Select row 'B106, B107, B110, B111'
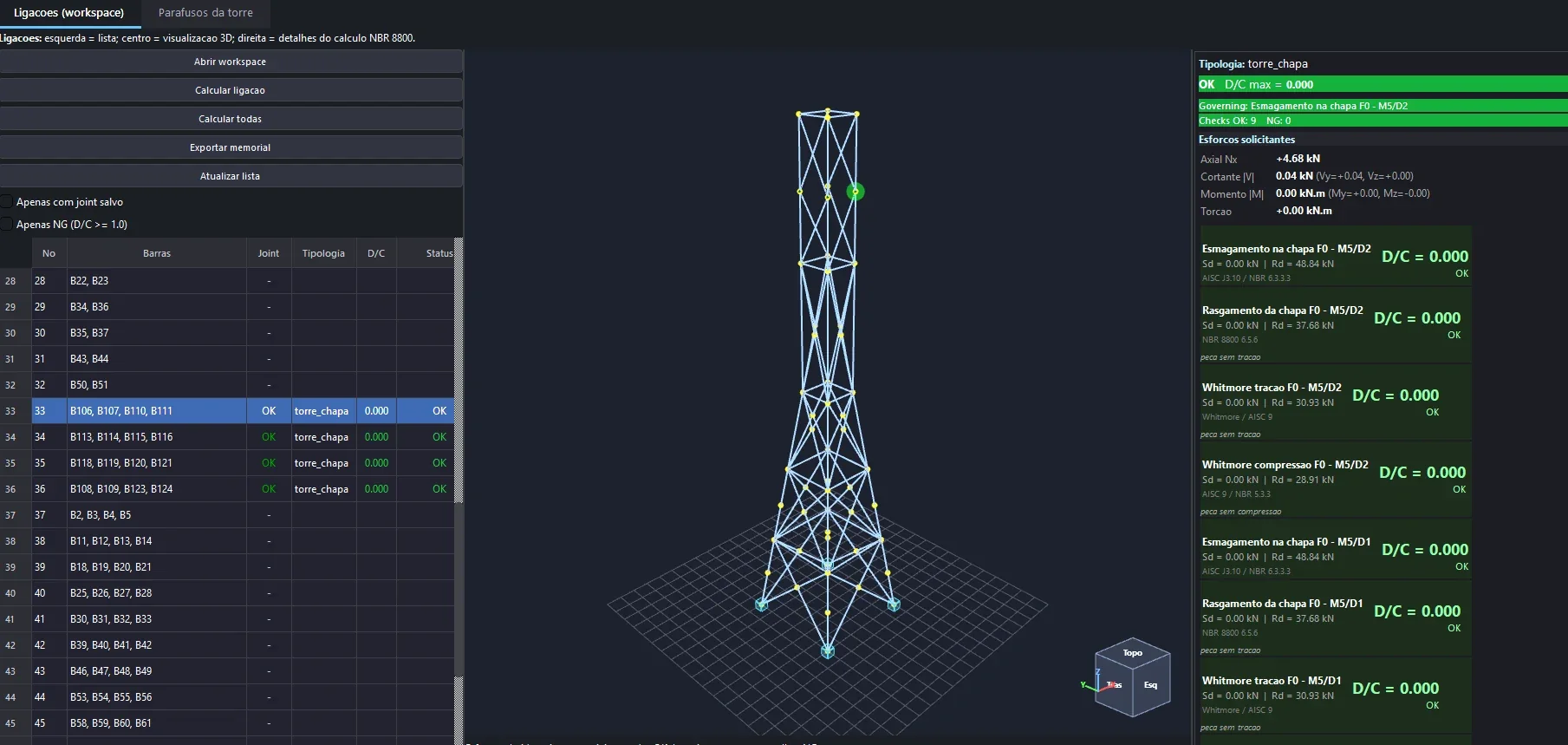Screen dimensions: 1568x745 pyautogui.click(x=243, y=411)
